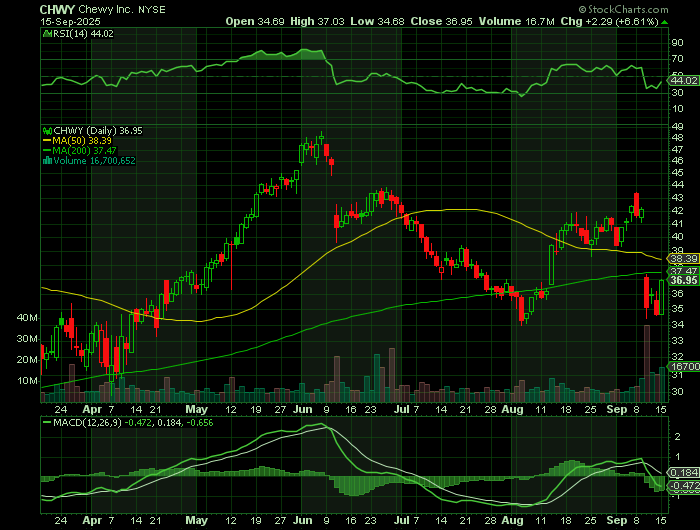Click the 0.184 MACD signal value tag
This screenshot has height=530, width=700.
tap(683, 472)
